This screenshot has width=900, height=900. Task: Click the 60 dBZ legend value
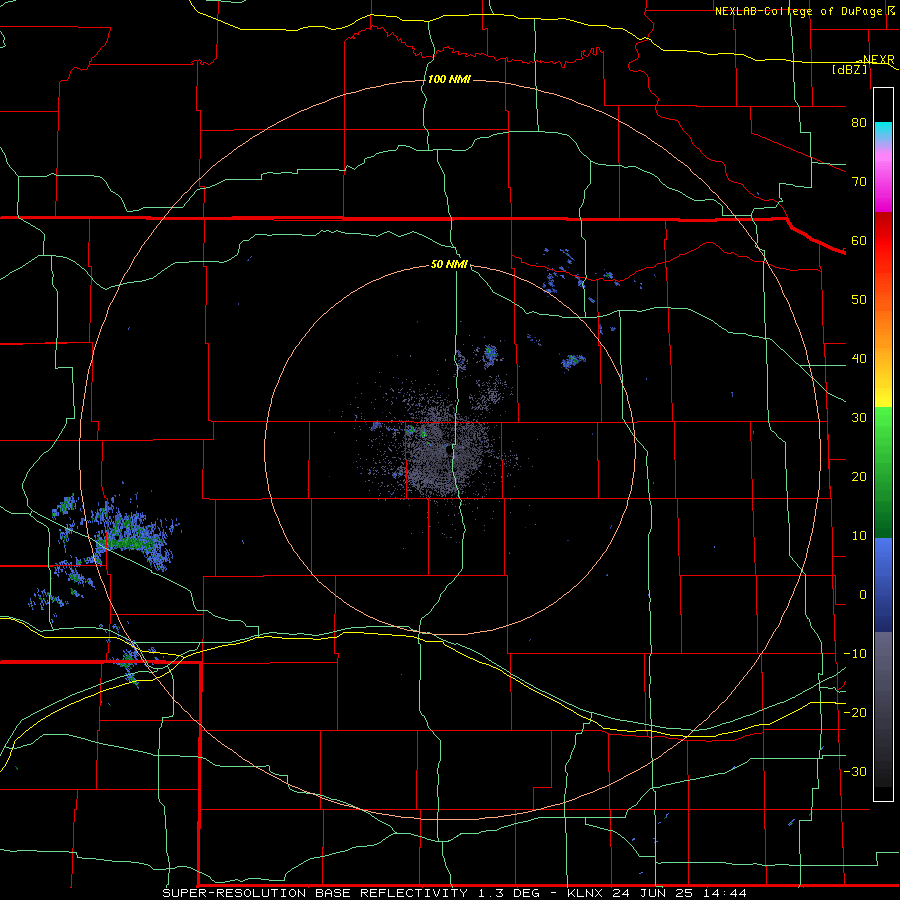859,240
